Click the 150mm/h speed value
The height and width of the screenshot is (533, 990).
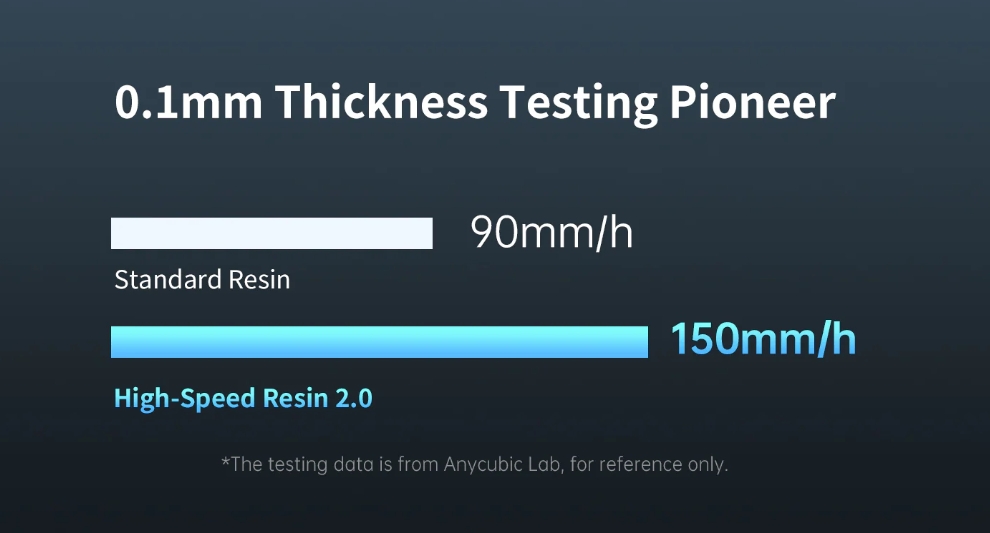pos(762,341)
